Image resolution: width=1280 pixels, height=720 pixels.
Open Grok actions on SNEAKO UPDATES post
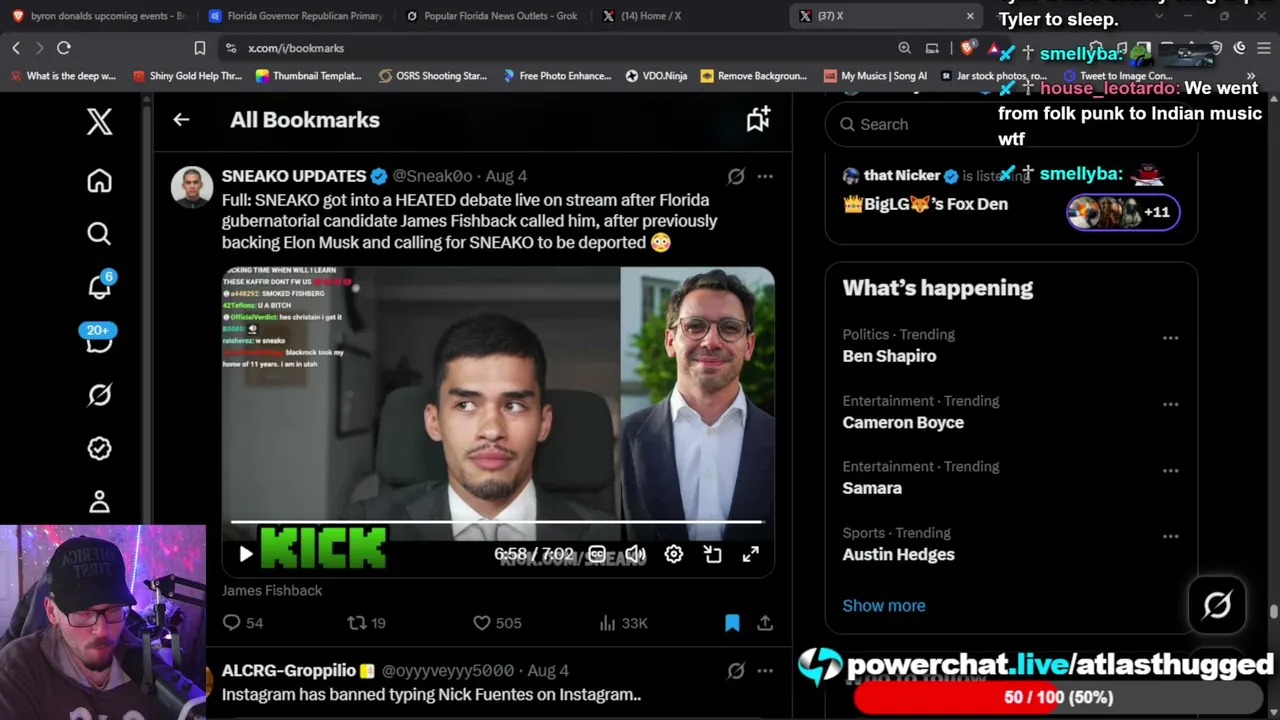pyautogui.click(x=736, y=176)
